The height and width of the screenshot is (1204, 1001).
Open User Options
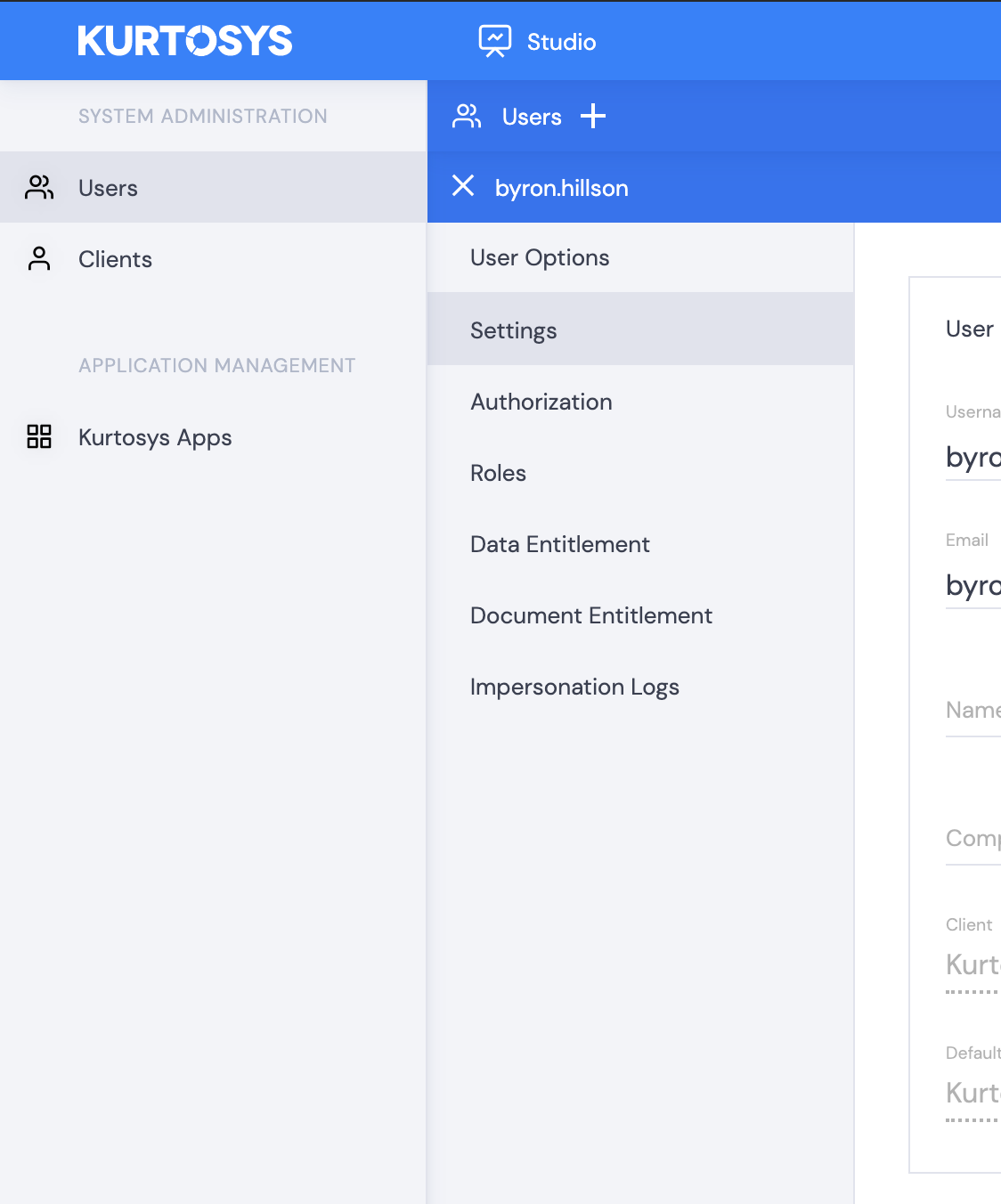pyautogui.click(x=539, y=257)
